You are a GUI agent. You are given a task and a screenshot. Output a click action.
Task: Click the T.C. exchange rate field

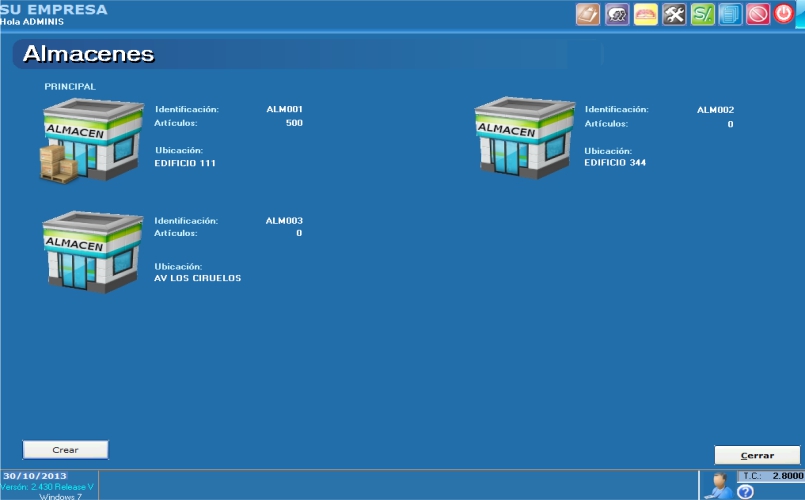click(770, 476)
